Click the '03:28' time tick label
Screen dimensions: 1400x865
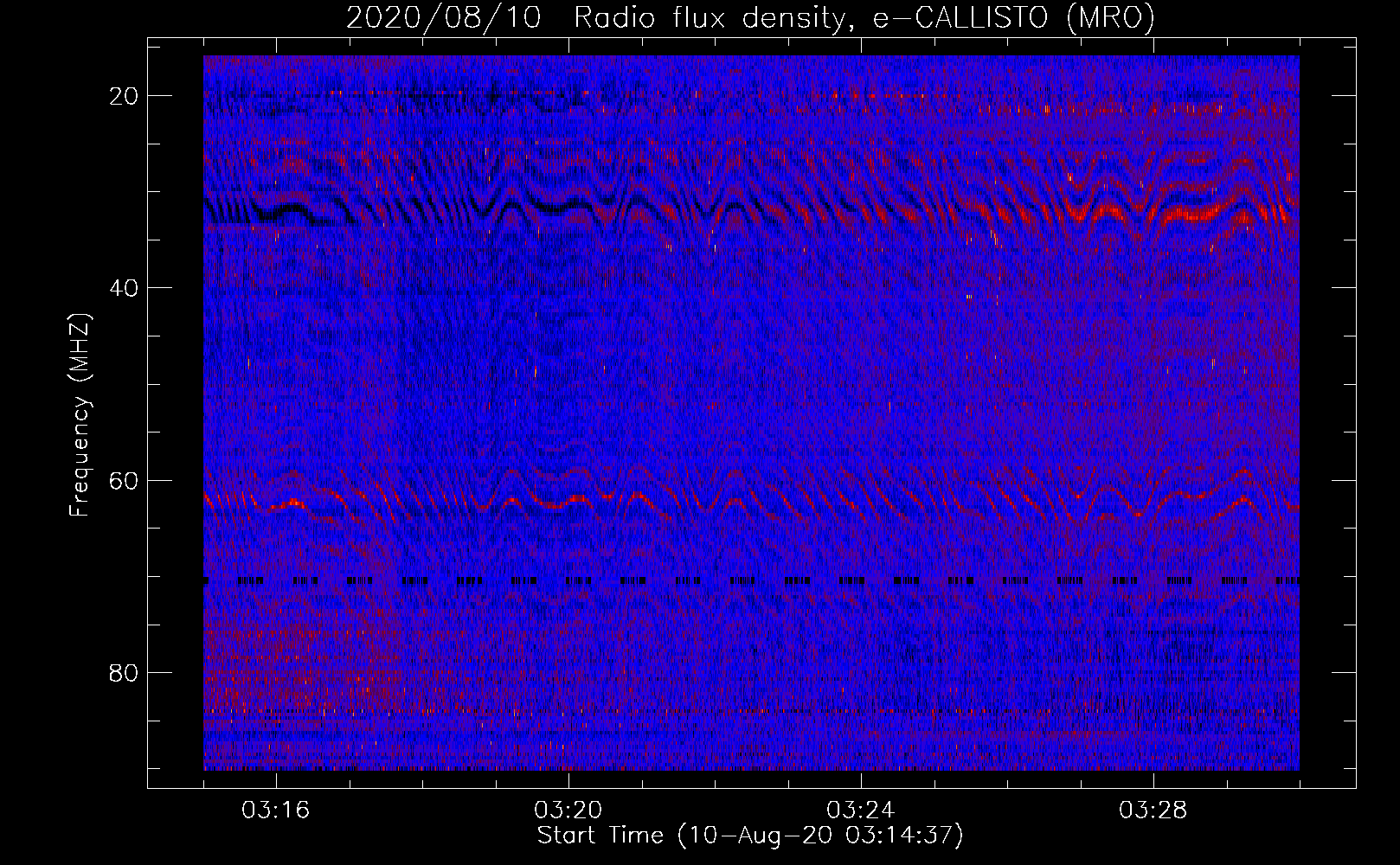point(1153,811)
